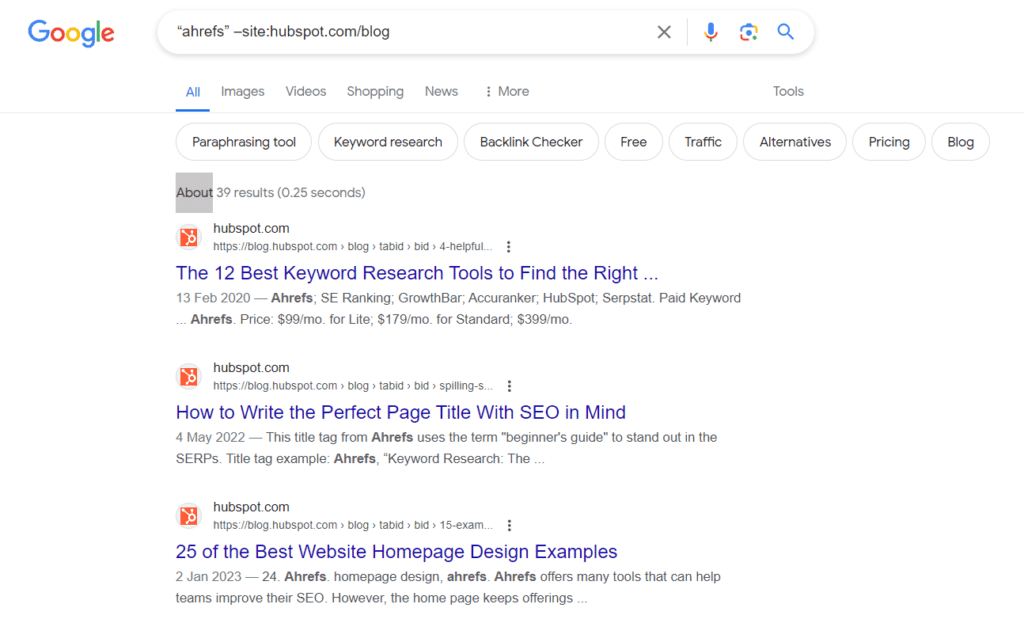Open options menu for the 4-helpful result URL
The height and width of the screenshot is (623, 1024).
pos(508,247)
